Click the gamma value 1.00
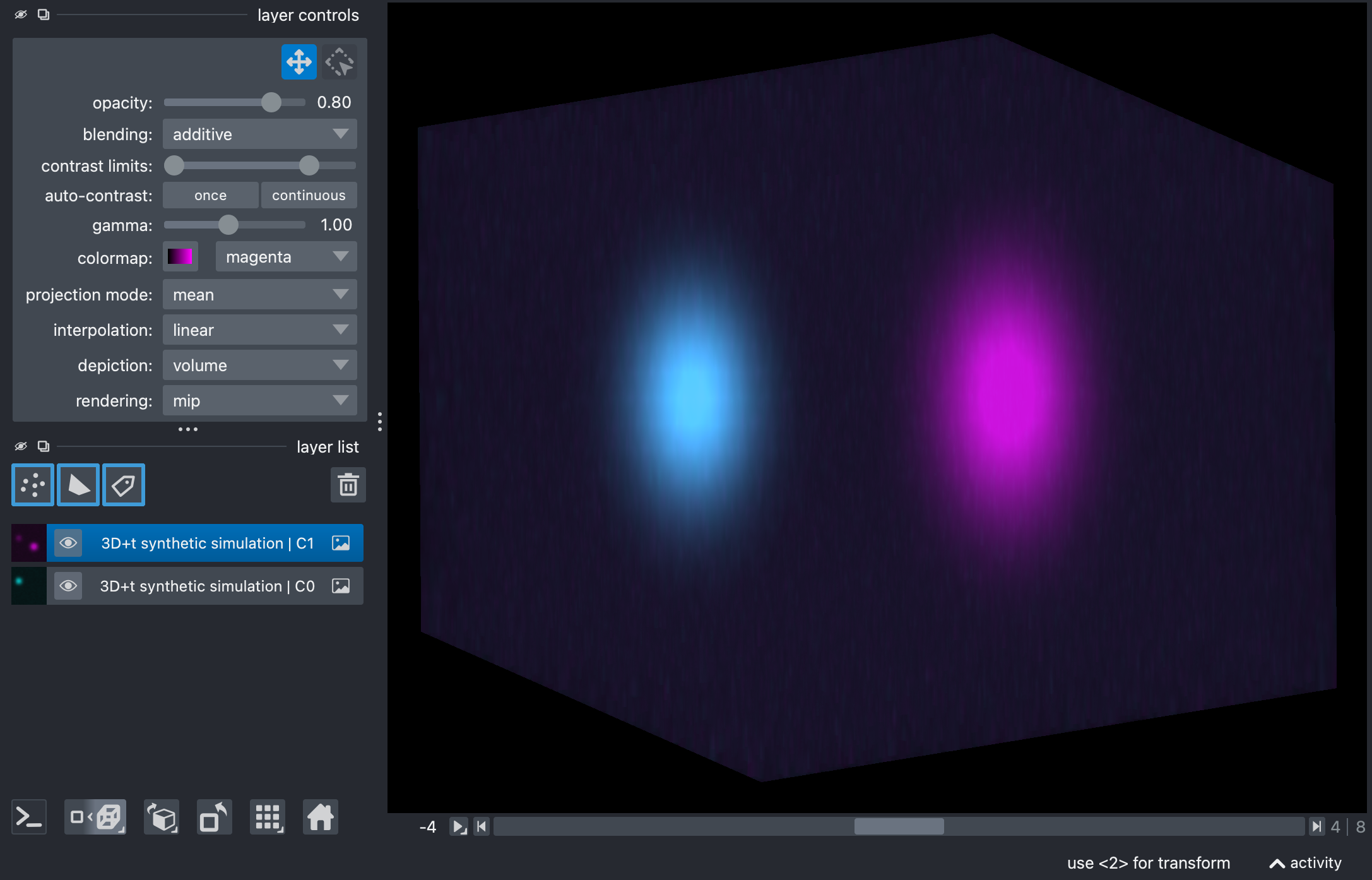1372x880 pixels. pyautogui.click(x=336, y=225)
